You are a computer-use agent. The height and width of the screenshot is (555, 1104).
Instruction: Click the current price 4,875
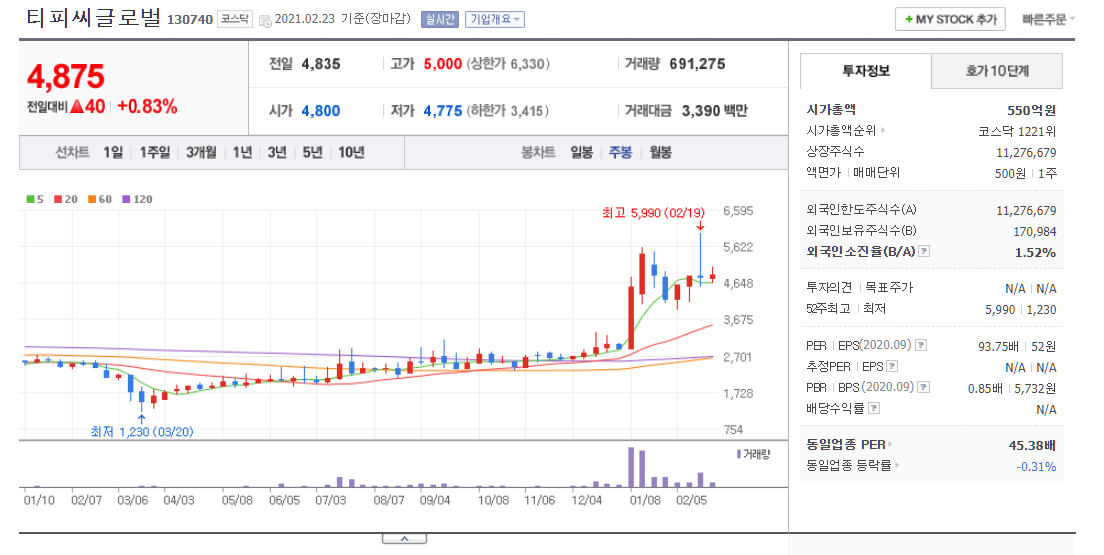pyautogui.click(x=66, y=77)
